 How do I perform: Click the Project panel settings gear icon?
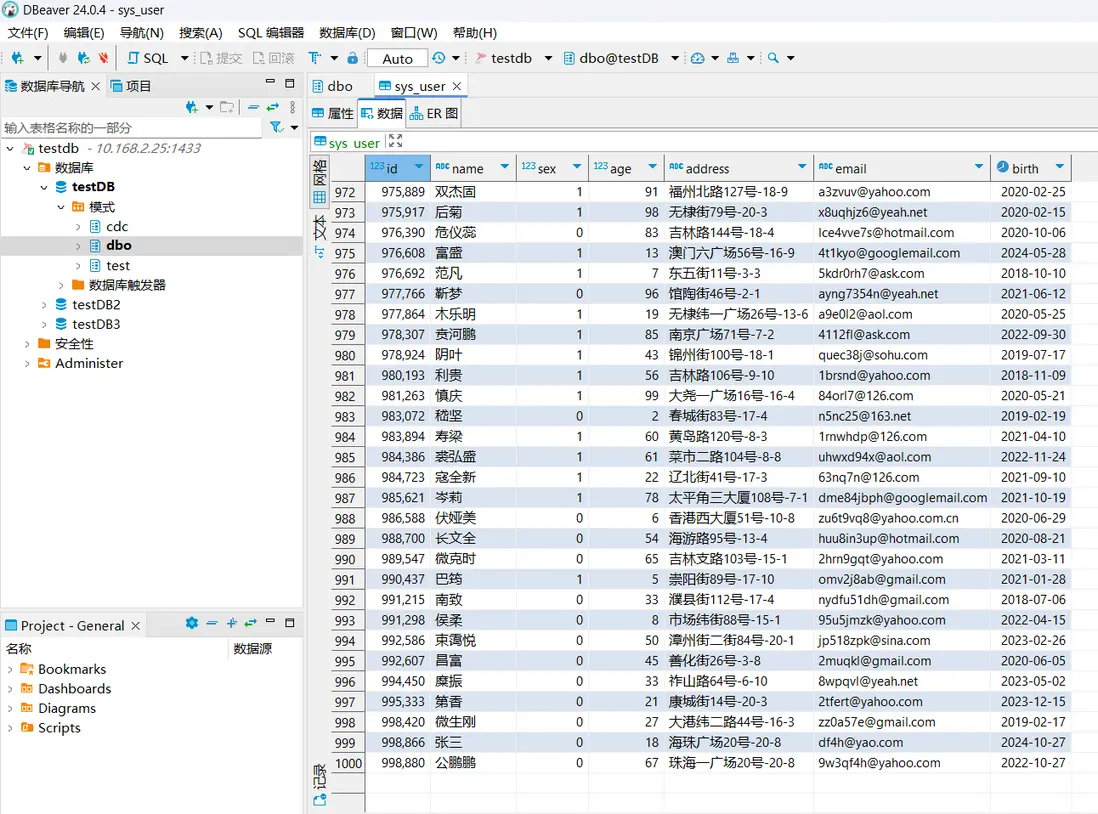(x=192, y=623)
